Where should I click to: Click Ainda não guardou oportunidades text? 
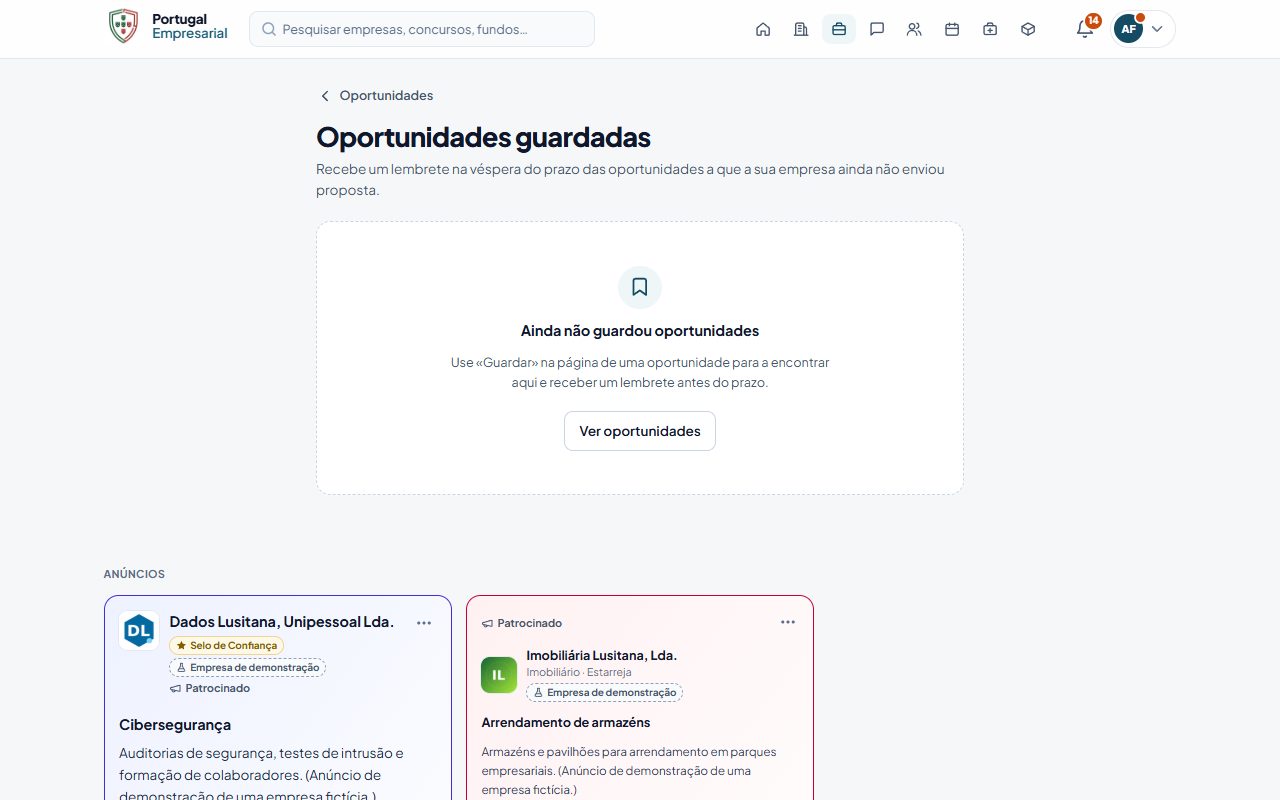[640, 331]
